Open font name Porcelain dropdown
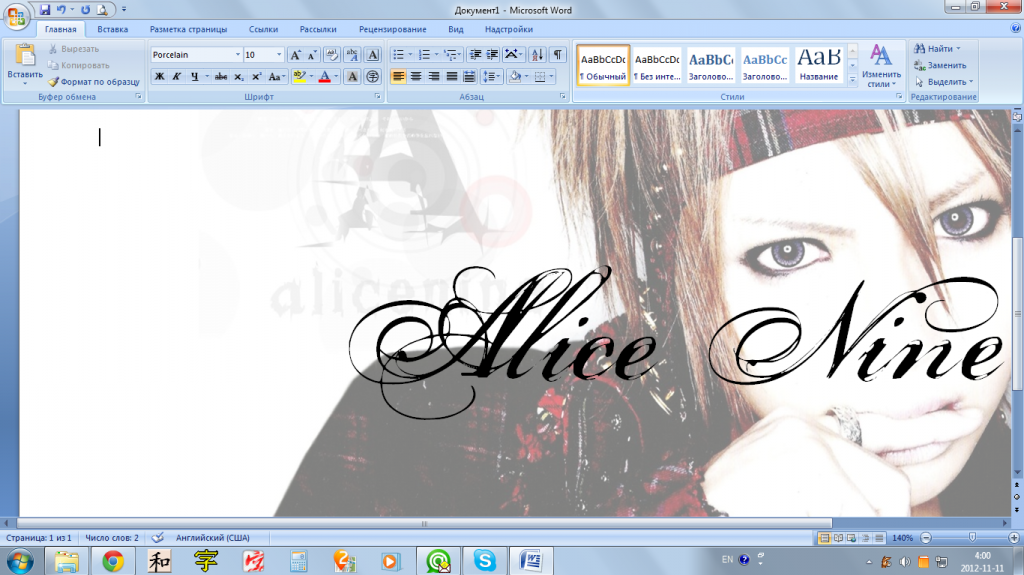The width and height of the screenshot is (1024, 575). pyautogui.click(x=238, y=55)
